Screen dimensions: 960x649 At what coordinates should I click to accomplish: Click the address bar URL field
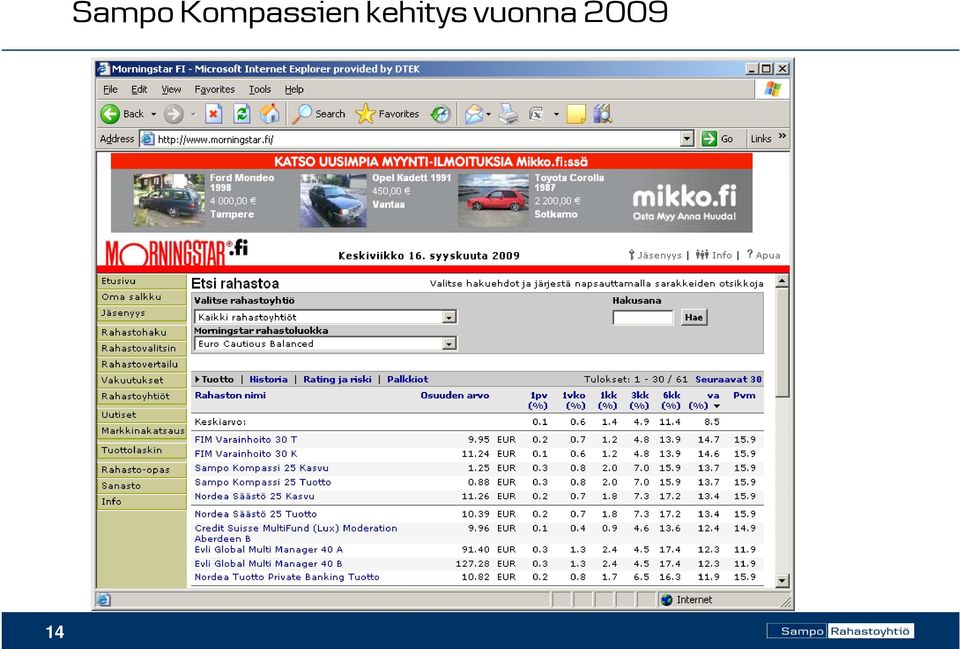click(416, 140)
